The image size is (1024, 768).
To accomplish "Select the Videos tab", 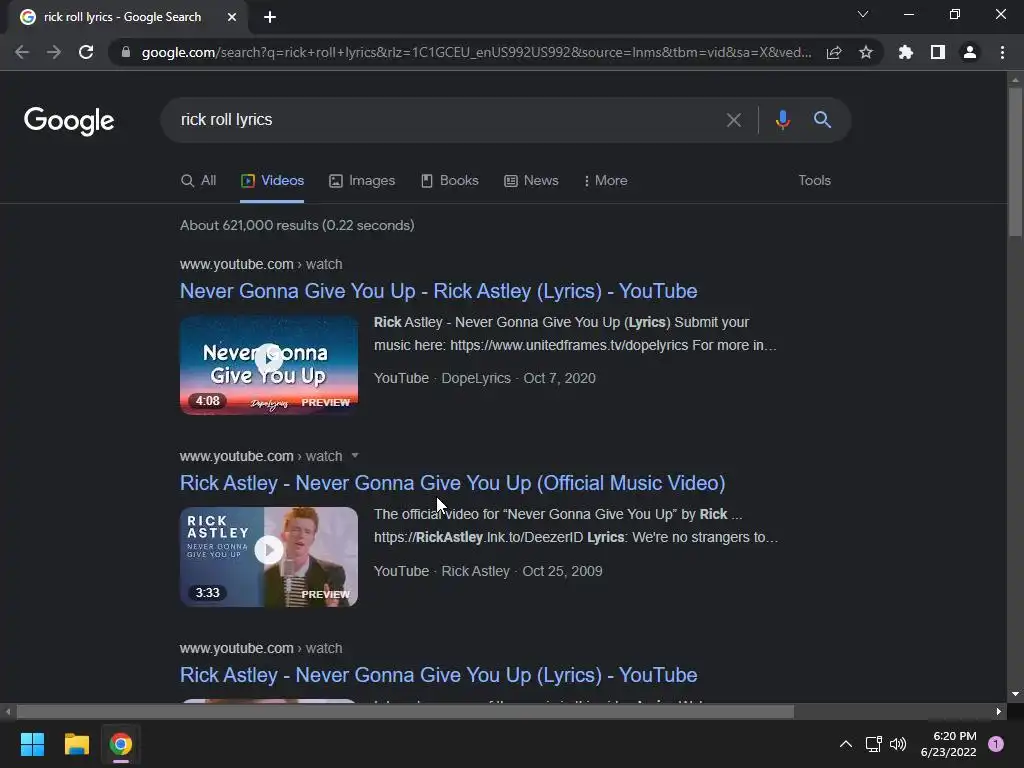I will [x=272, y=180].
